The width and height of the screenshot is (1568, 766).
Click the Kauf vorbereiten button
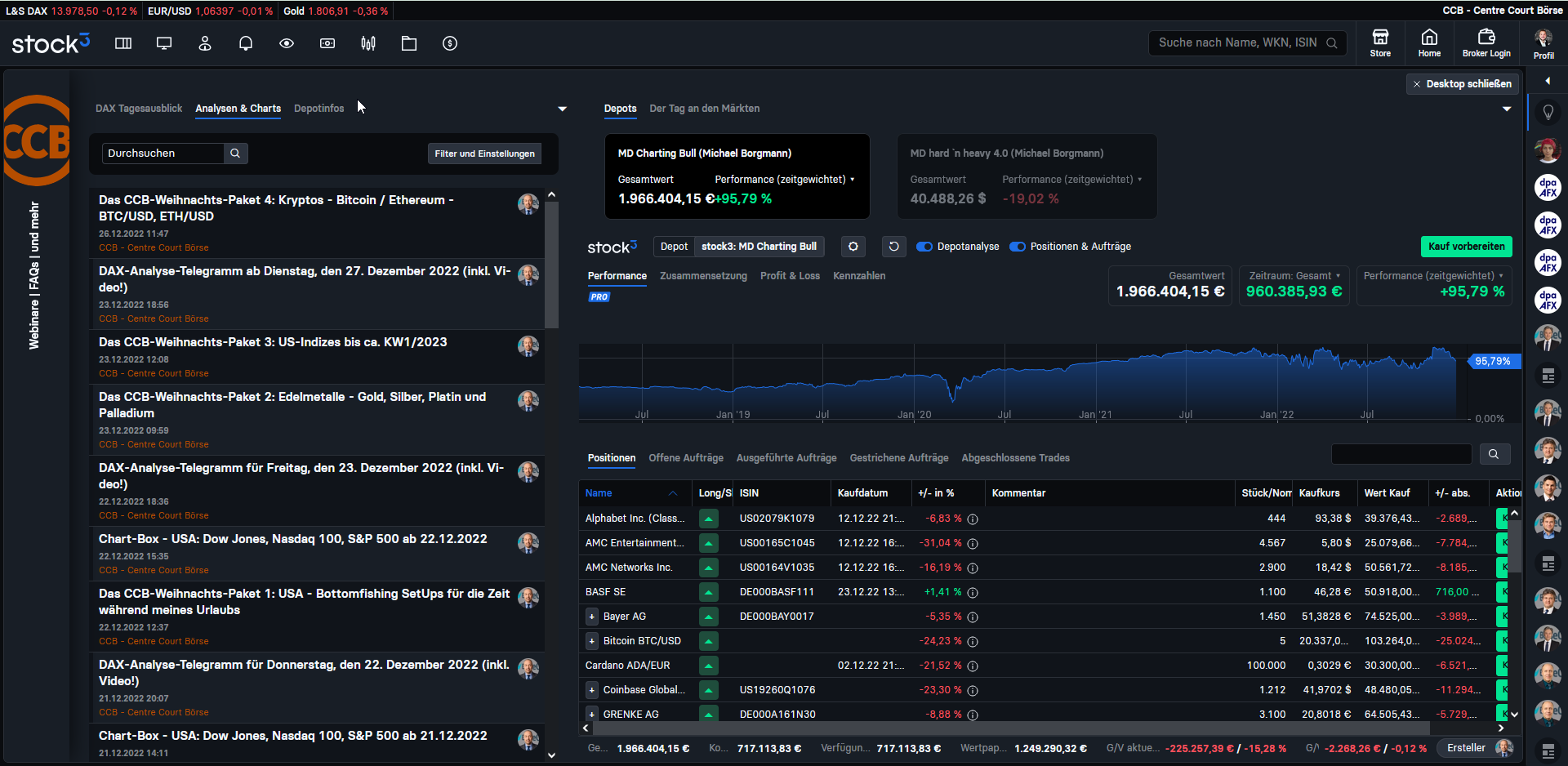pyautogui.click(x=1467, y=247)
